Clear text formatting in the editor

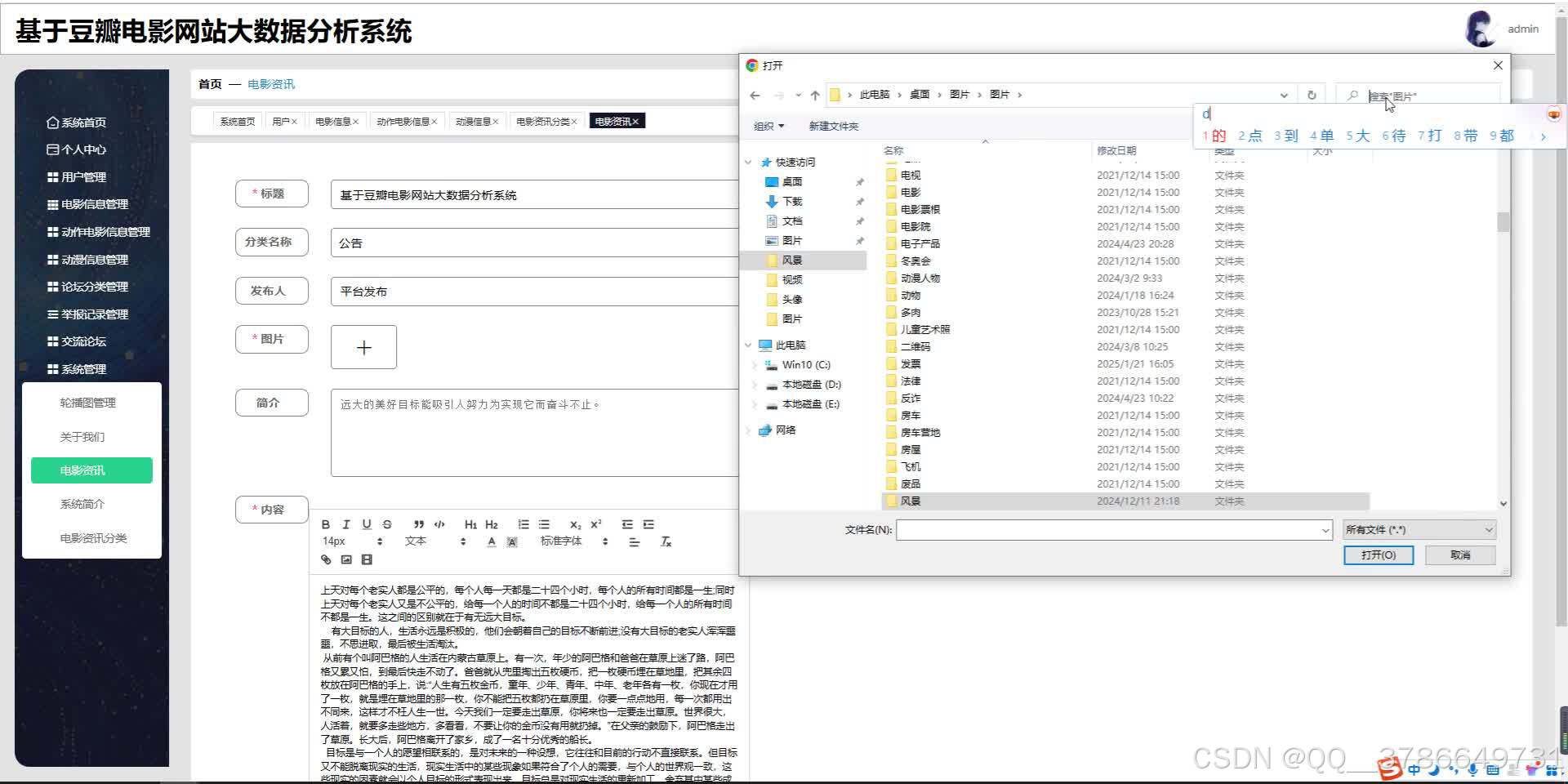click(x=666, y=541)
